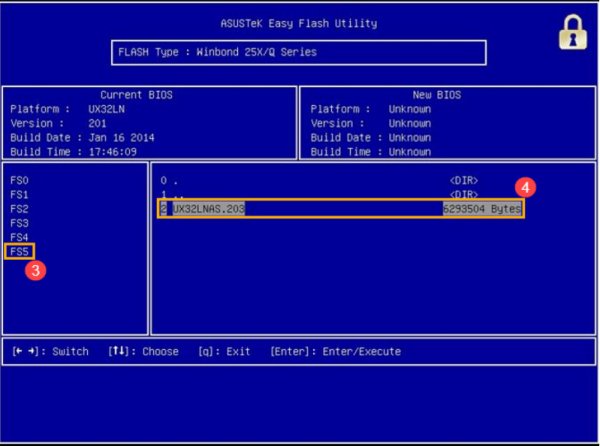This screenshot has width=600, height=446.
Task: Select the FS3 file system
Action: [19, 223]
